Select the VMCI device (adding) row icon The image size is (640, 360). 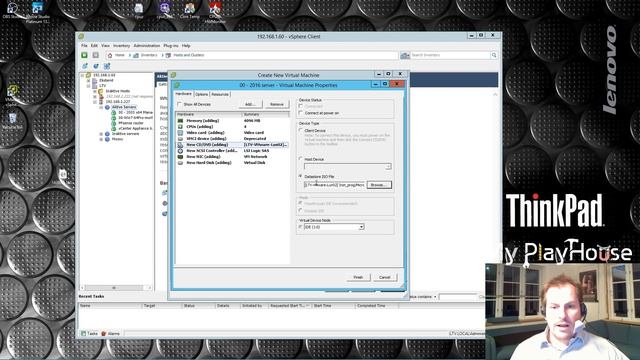tap(180, 139)
